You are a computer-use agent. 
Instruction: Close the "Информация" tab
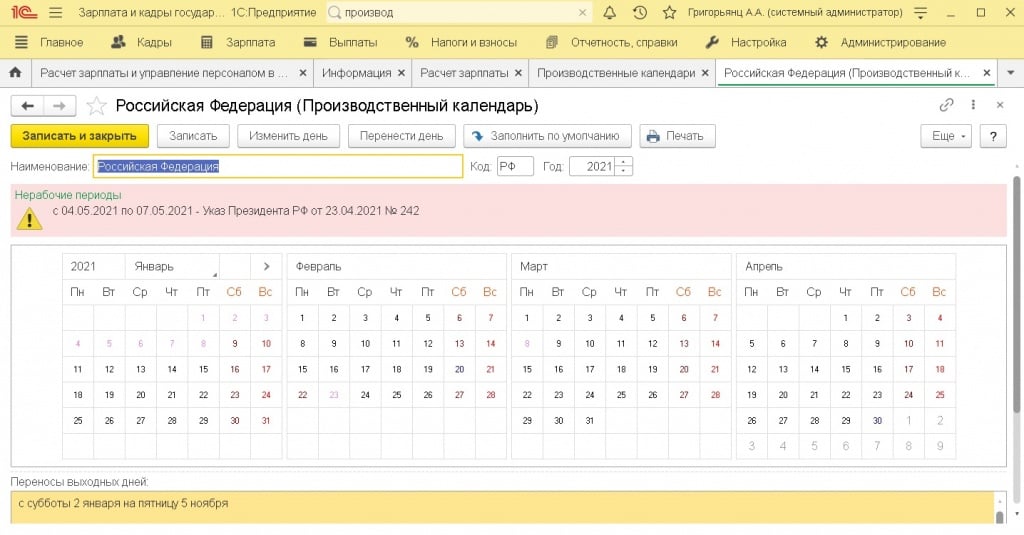[401, 74]
